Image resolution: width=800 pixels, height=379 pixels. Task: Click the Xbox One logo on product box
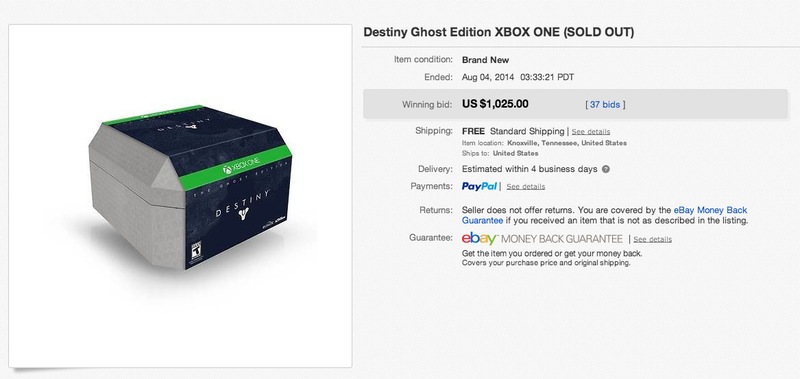click(241, 166)
